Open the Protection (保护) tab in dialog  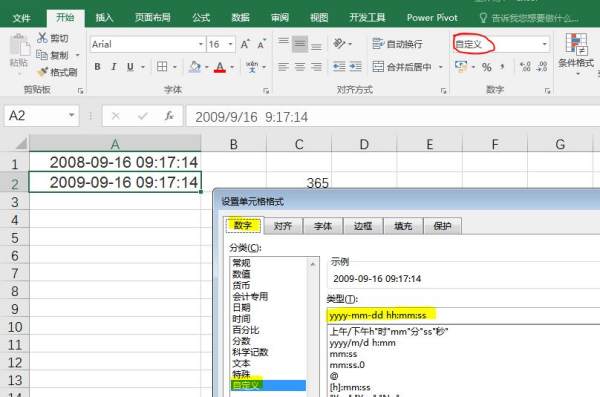pyautogui.click(x=442, y=226)
